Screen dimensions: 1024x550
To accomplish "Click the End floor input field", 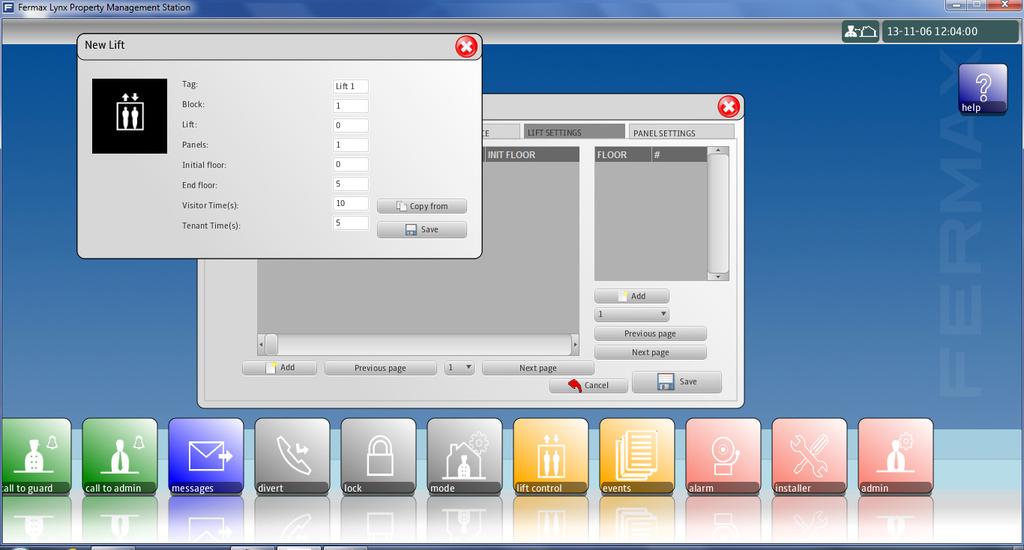I will (x=351, y=184).
